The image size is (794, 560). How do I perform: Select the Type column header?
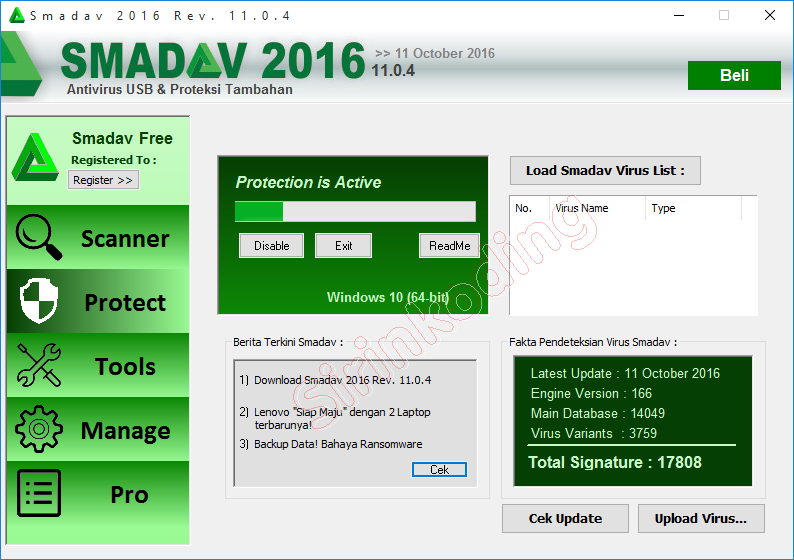click(694, 208)
